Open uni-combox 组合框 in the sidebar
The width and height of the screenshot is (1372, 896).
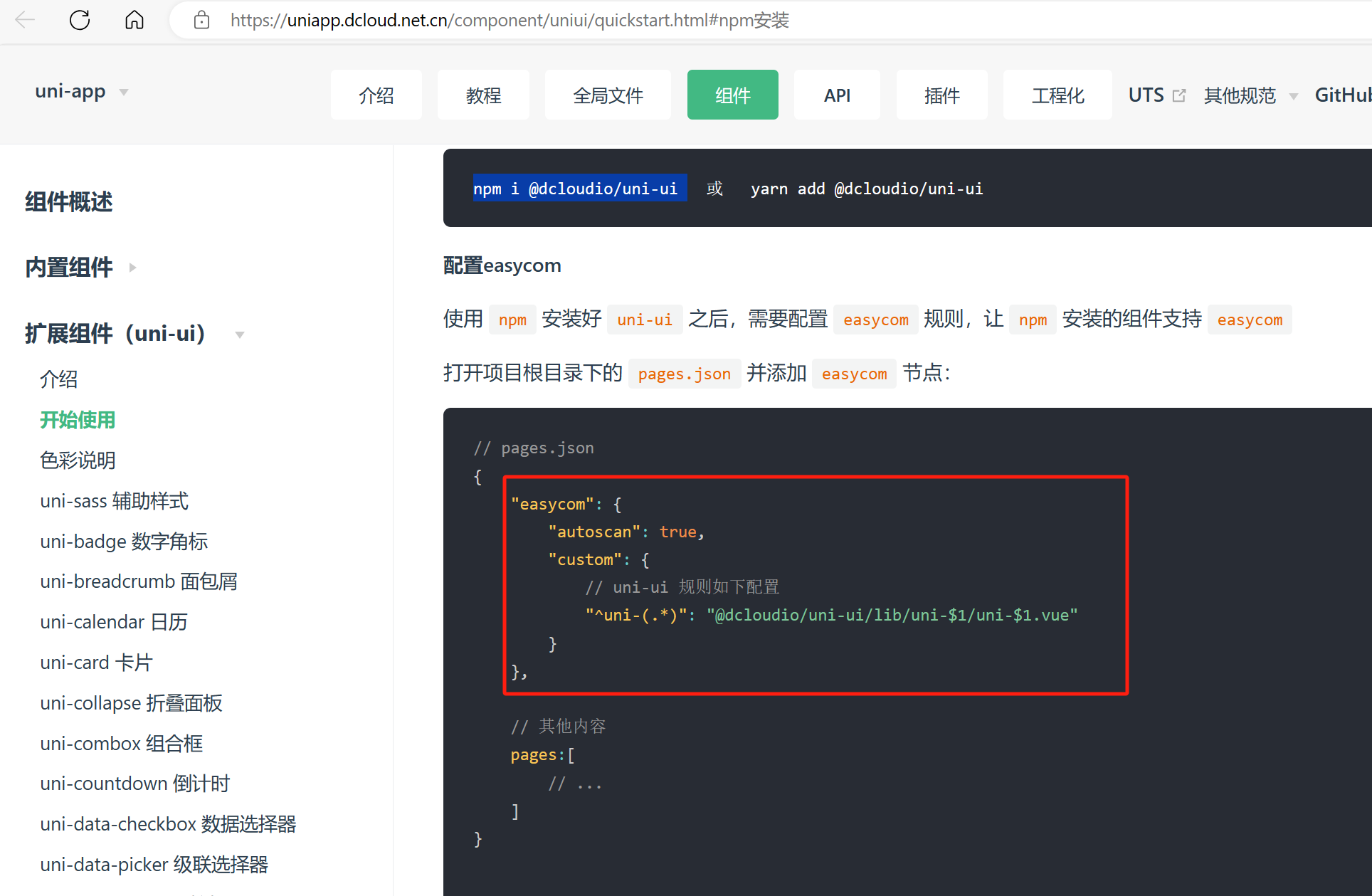point(122,744)
